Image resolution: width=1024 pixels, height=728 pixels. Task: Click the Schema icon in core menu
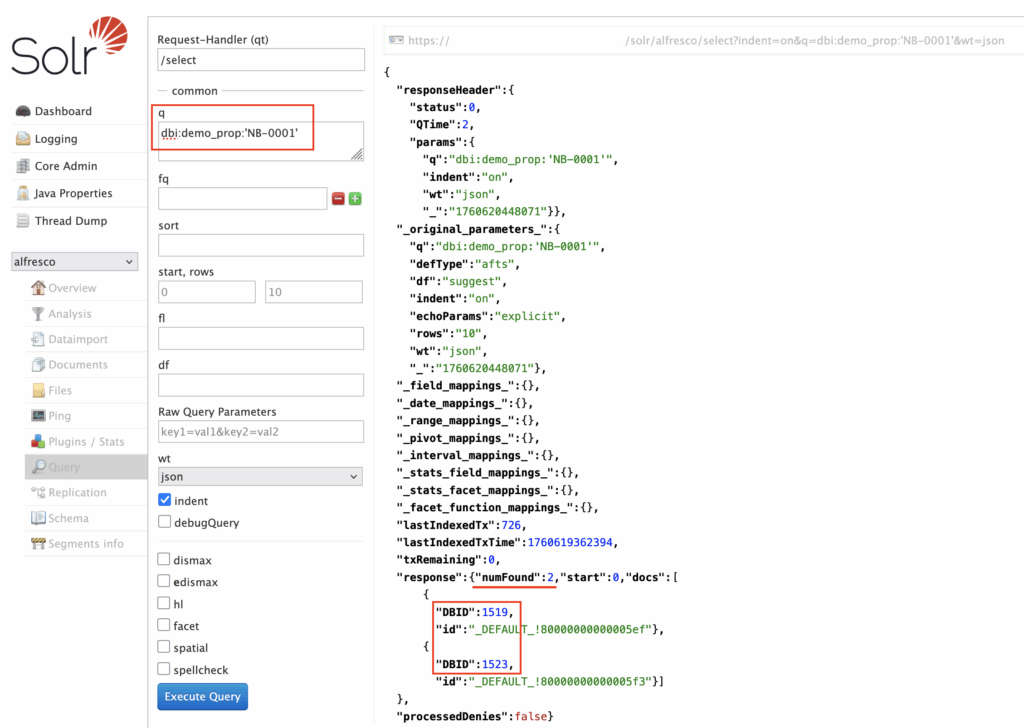(x=39, y=518)
